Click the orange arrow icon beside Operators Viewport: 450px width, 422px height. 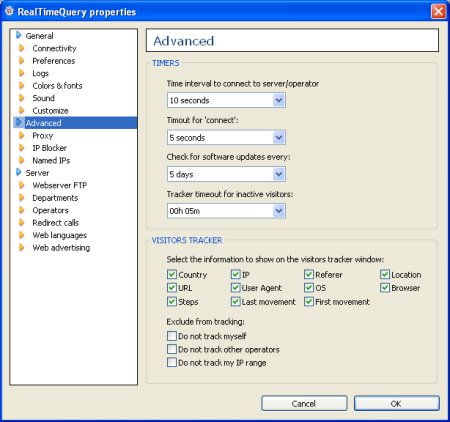22,210
